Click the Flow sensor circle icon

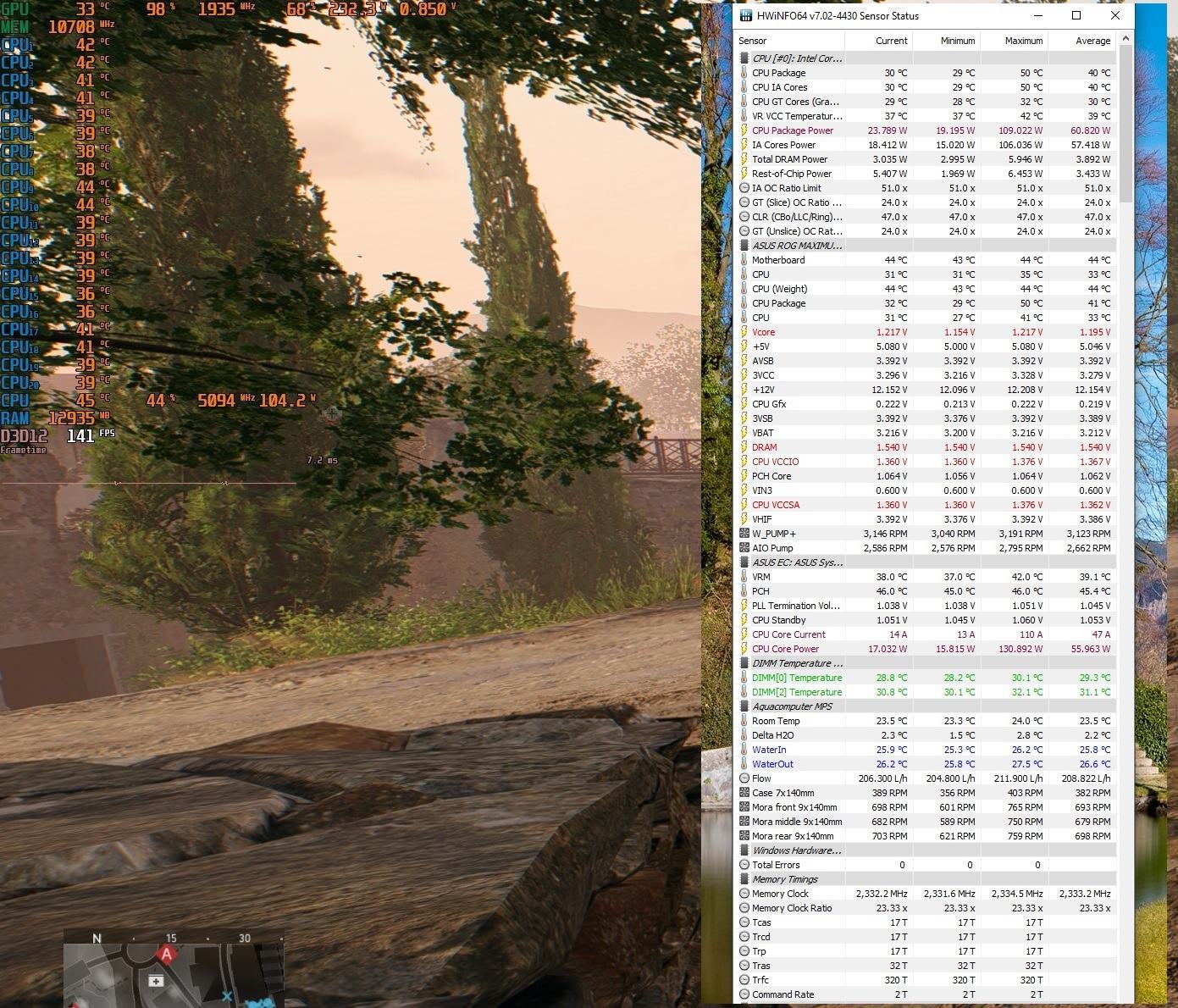point(744,778)
